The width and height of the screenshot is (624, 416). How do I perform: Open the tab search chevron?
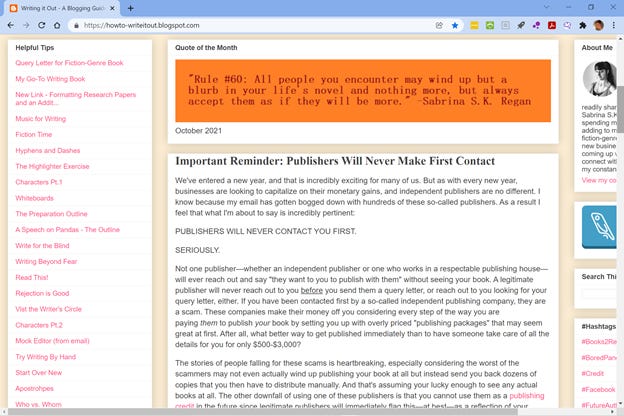pos(546,7)
